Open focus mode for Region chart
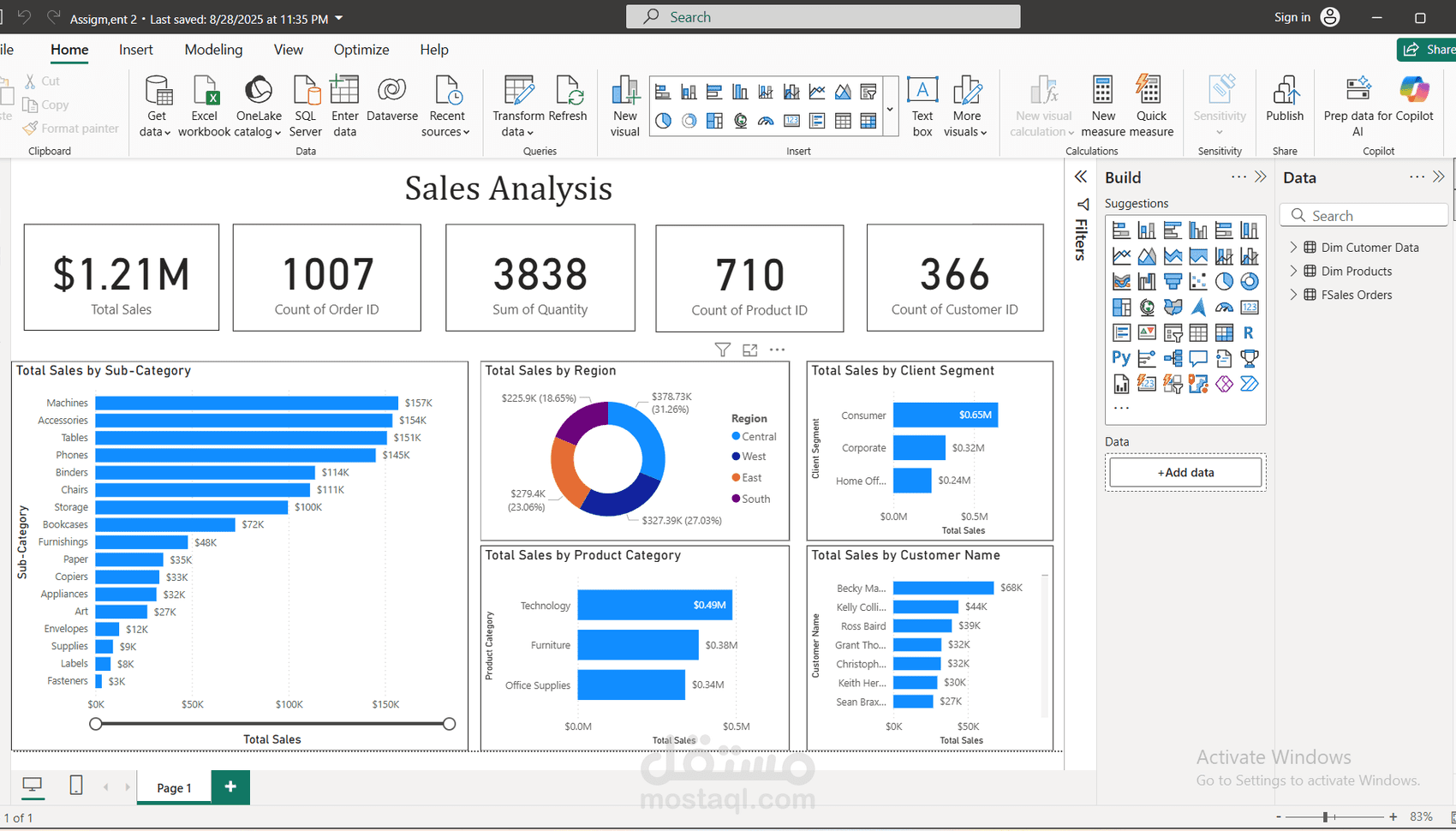This screenshot has width=1456, height=831. click(750, 350)
